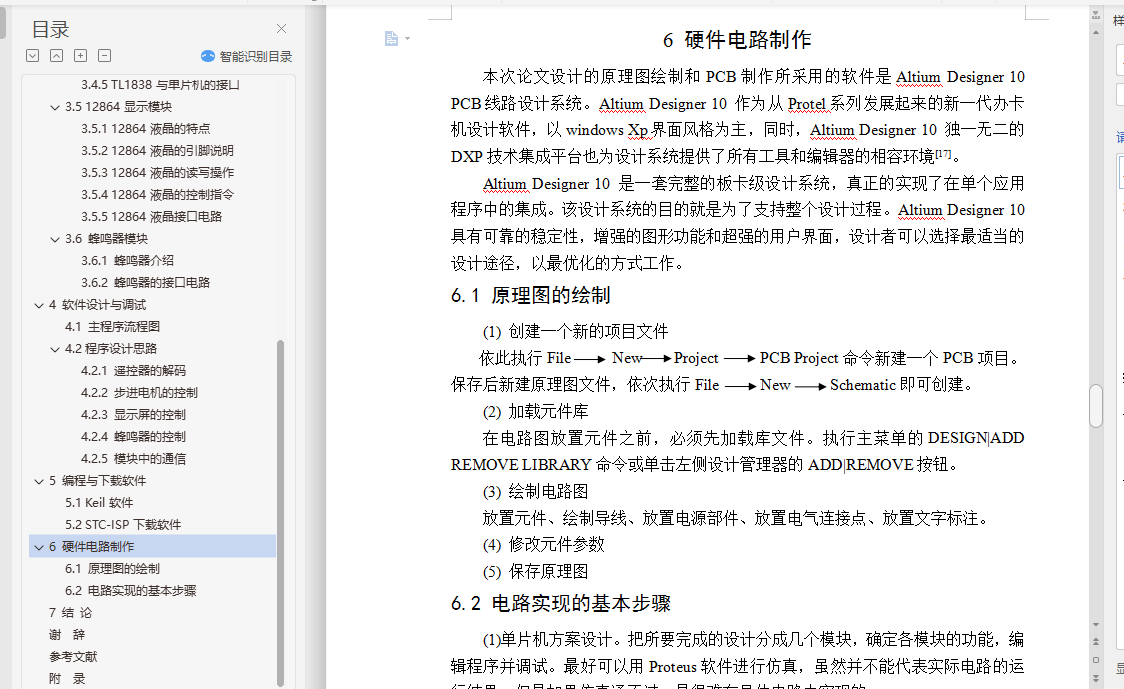Click the next page double-arrow button
1124x689 pixels.
tap(1095, 678)
